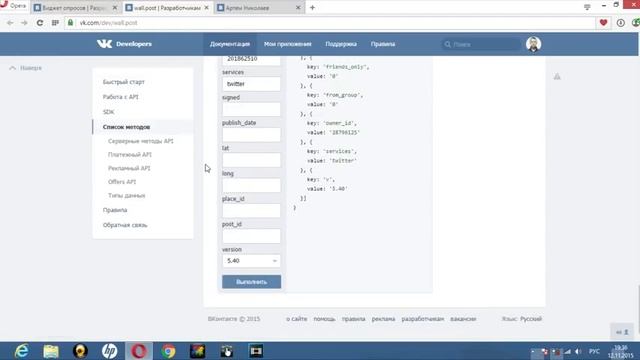This screenshot has height=360, width=640.
Task: Open the downloads icon in address bar
Action: click(x=620, y=23)
